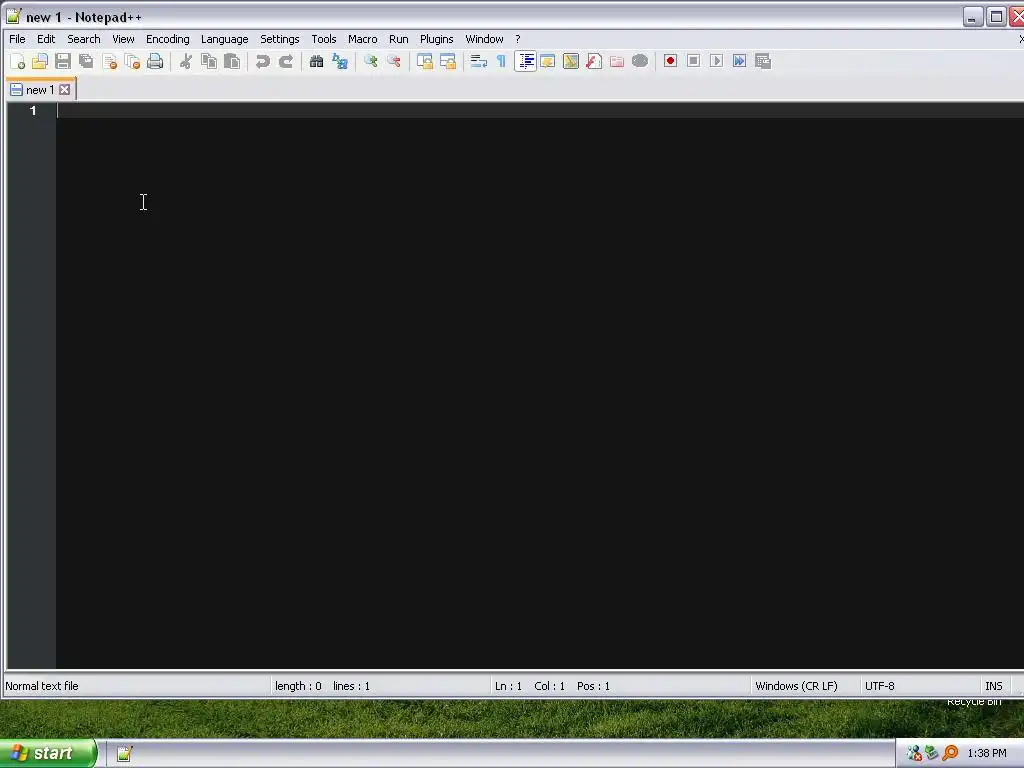Click line number 1 in margin
This screenshot has width=1024, height=768.
[33, 110]
